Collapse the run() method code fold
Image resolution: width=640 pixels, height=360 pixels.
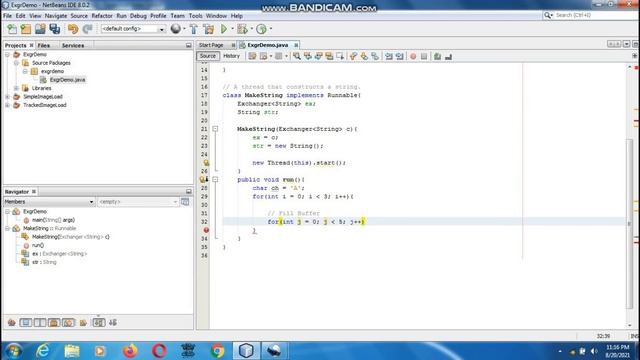215,180
